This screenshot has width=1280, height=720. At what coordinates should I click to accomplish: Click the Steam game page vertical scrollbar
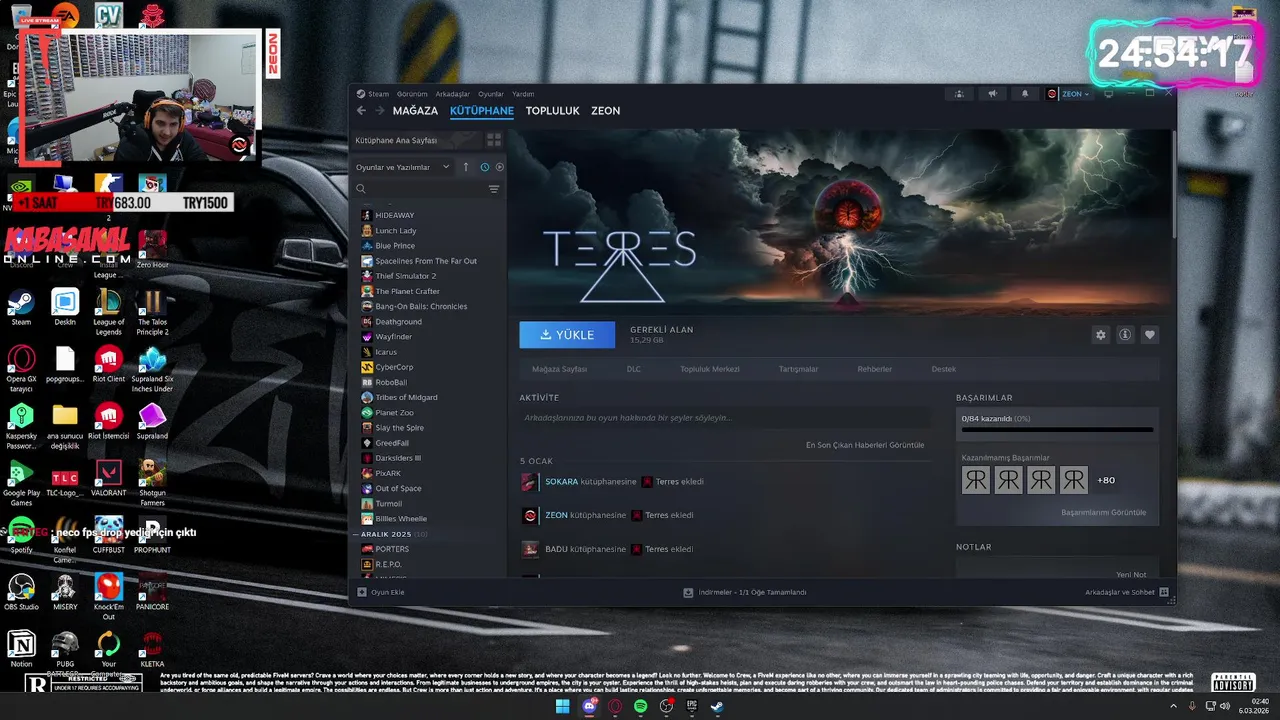pos(1172,185)
